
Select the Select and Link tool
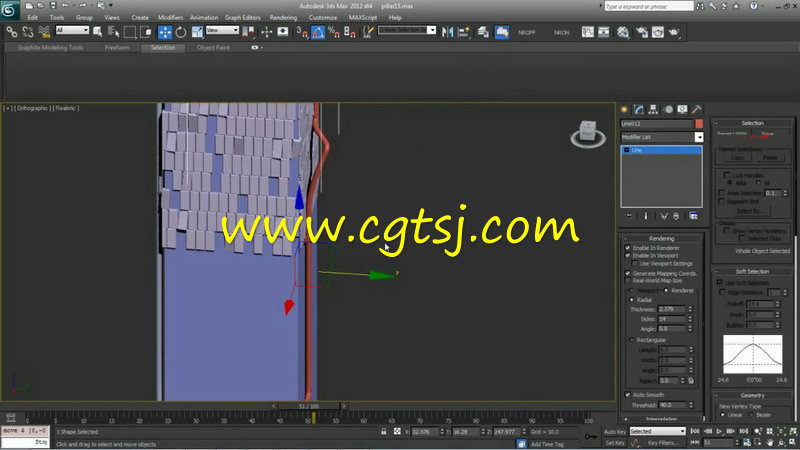coord(11,32)
